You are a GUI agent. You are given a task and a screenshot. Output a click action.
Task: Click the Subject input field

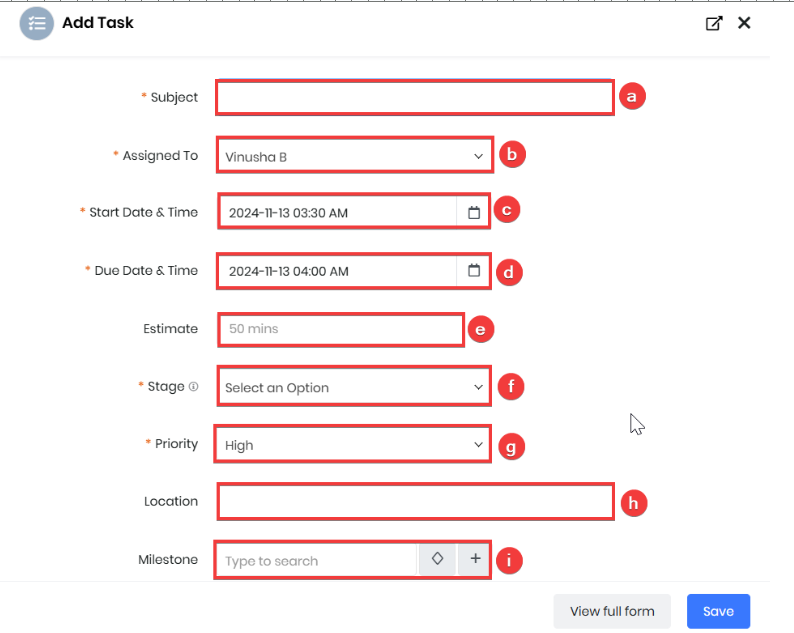415,97
